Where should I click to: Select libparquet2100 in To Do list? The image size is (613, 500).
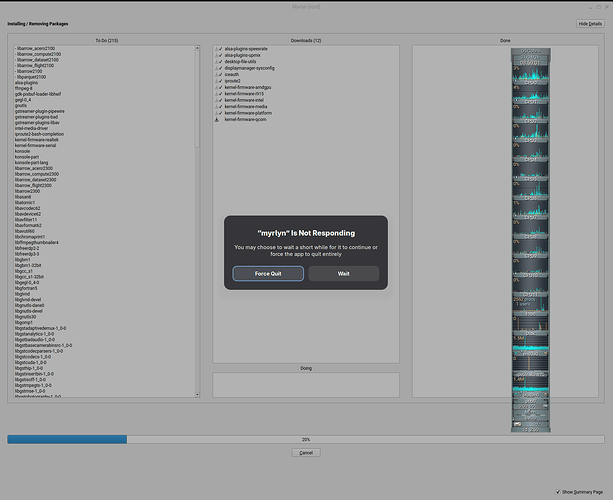coord(30,77)
